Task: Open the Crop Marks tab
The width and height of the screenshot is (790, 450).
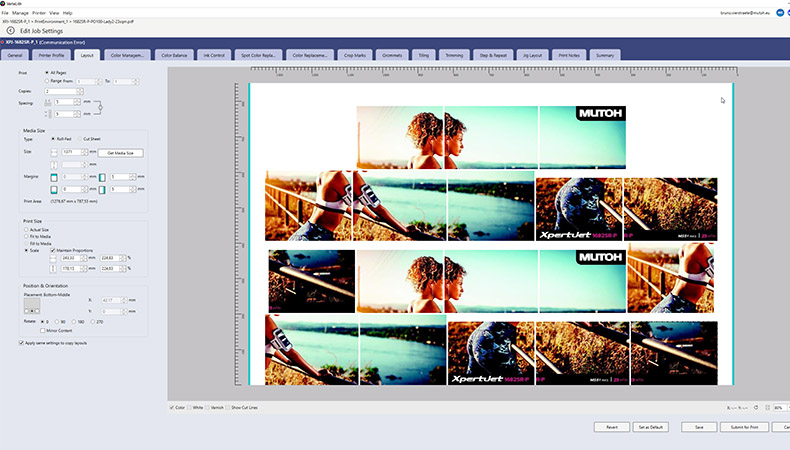Action: click(x=355, y=55)
